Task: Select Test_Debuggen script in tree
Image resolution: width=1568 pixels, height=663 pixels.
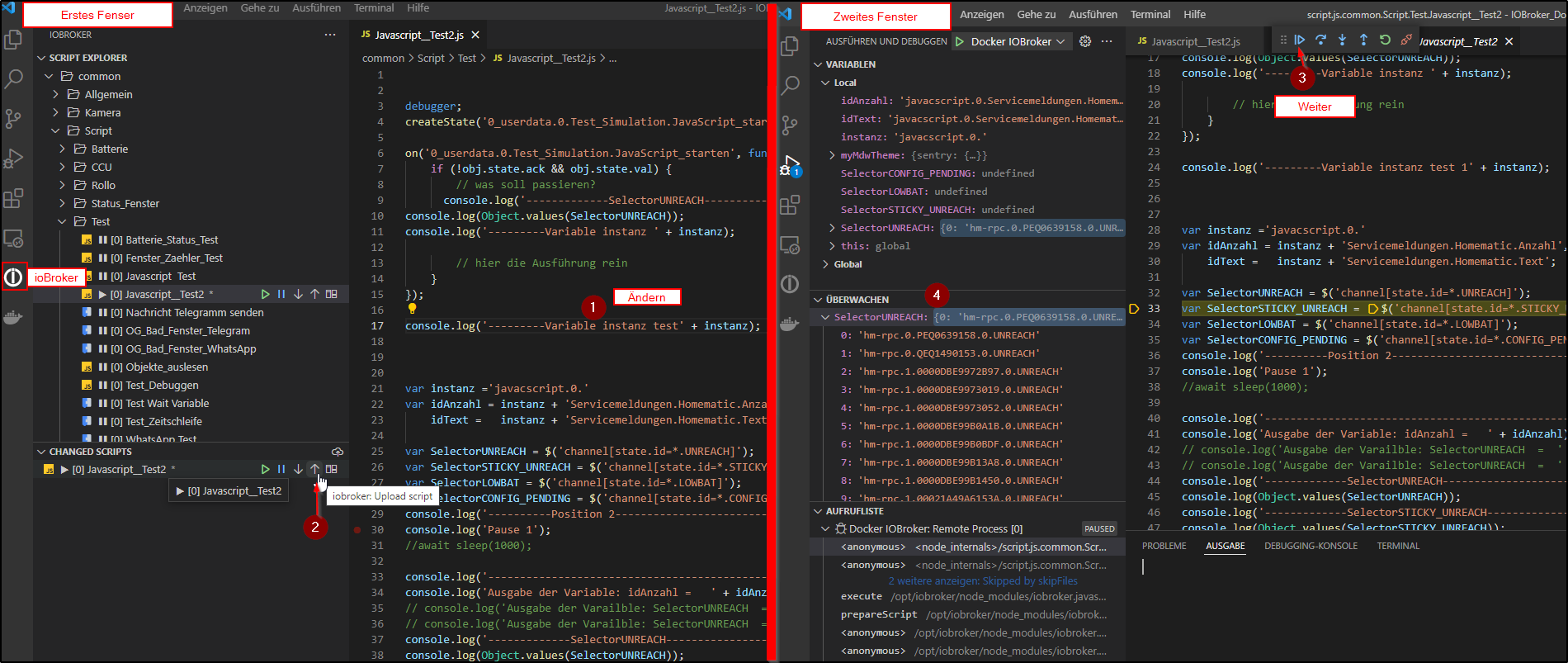Action: (x=162, y=385)
